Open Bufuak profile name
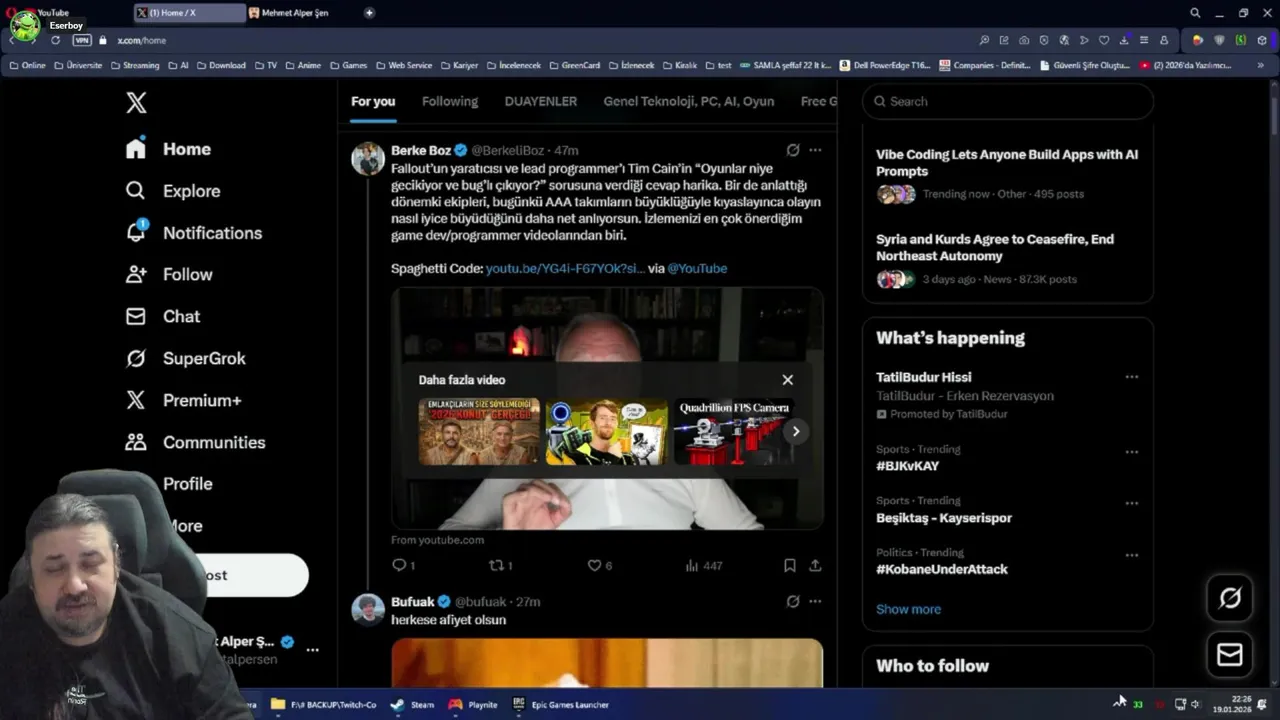The height and width of the screenshot is (720, 1280). (412, 602)
